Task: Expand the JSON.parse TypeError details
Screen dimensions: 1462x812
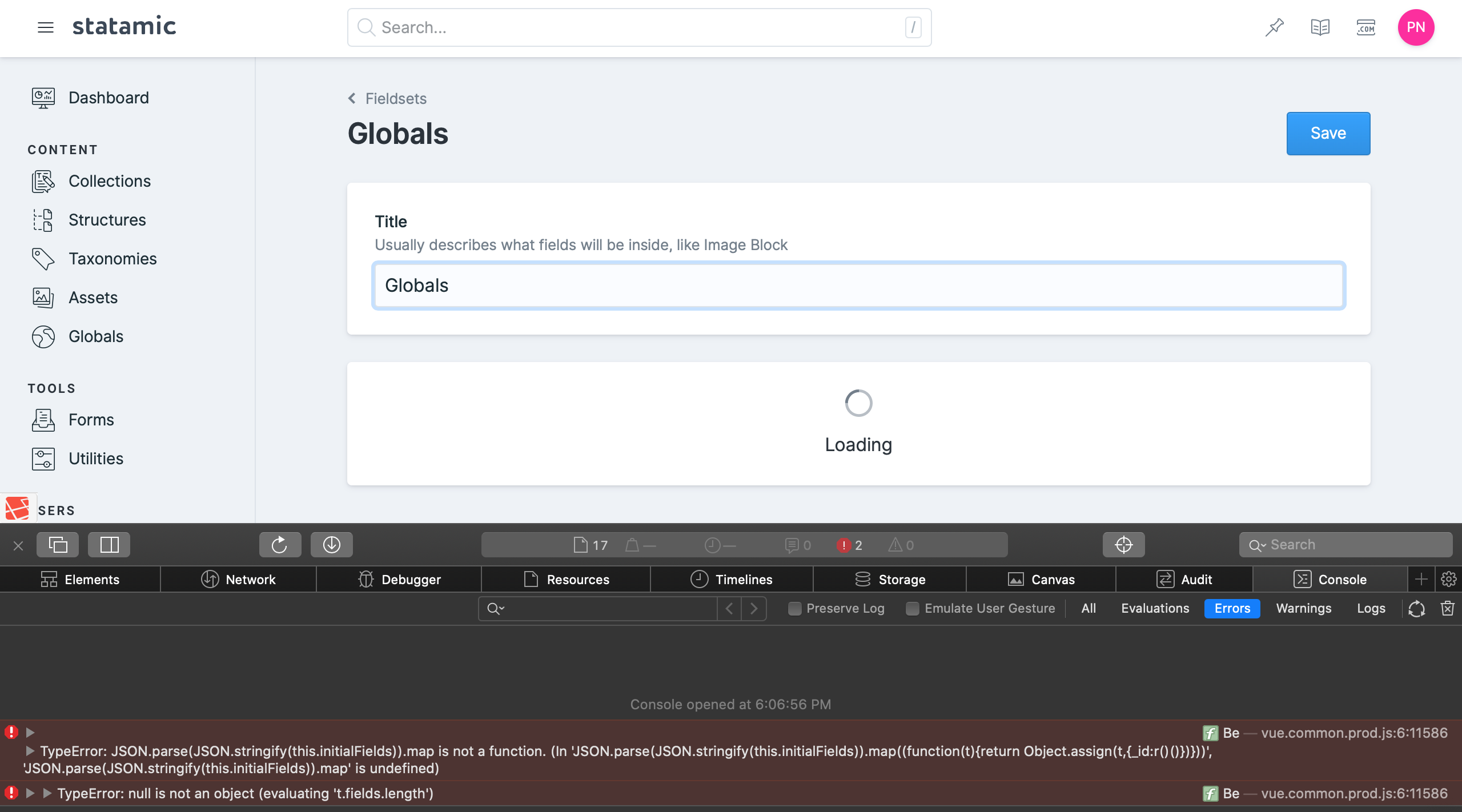Action: point(30,750)
